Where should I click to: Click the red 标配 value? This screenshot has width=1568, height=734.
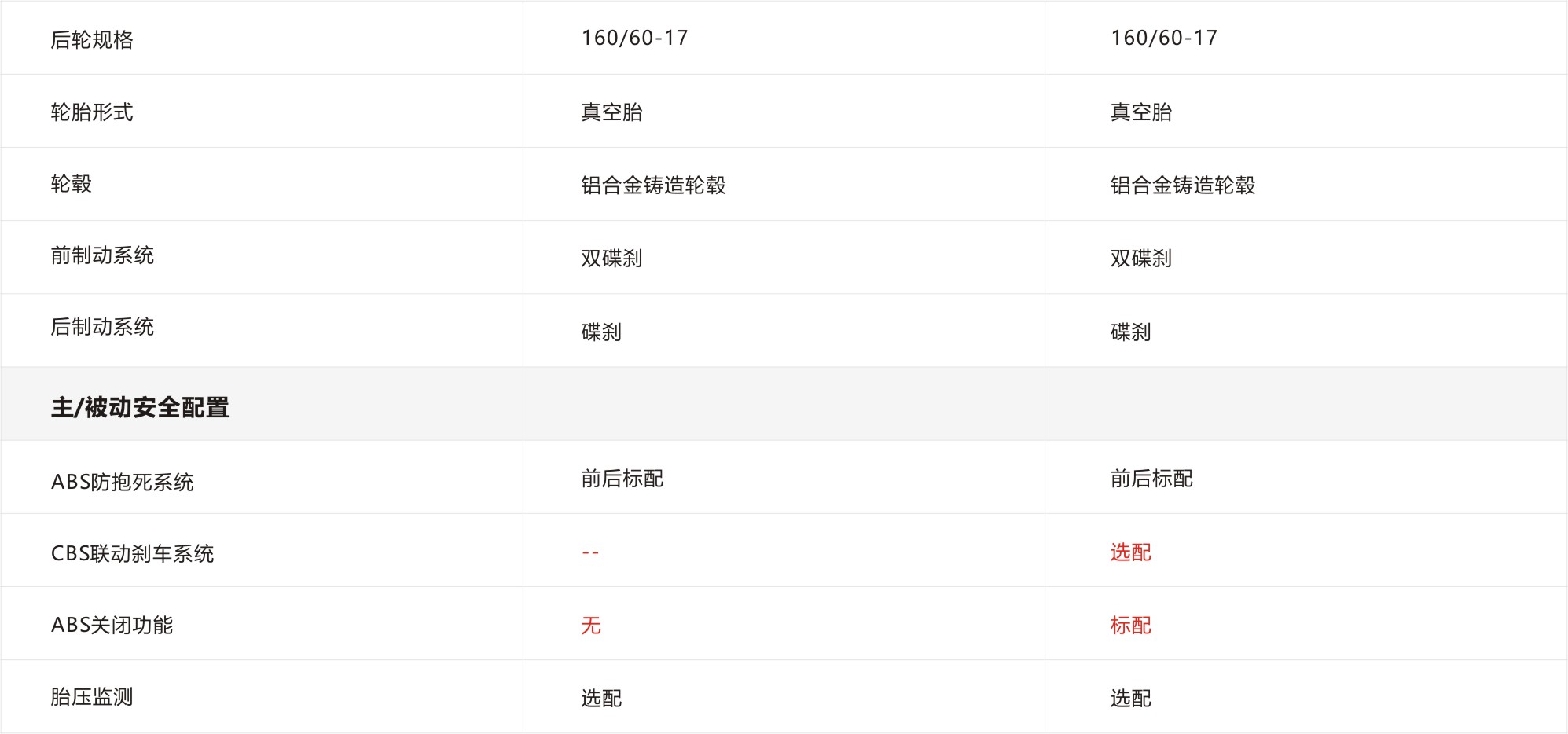point(1131,626)
